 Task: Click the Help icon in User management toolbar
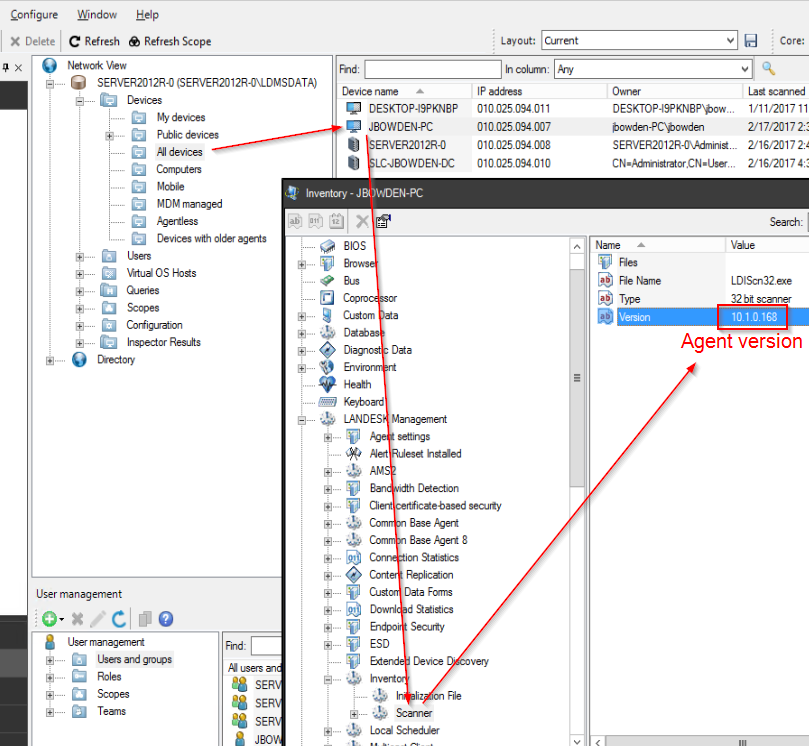pos(165,619)
